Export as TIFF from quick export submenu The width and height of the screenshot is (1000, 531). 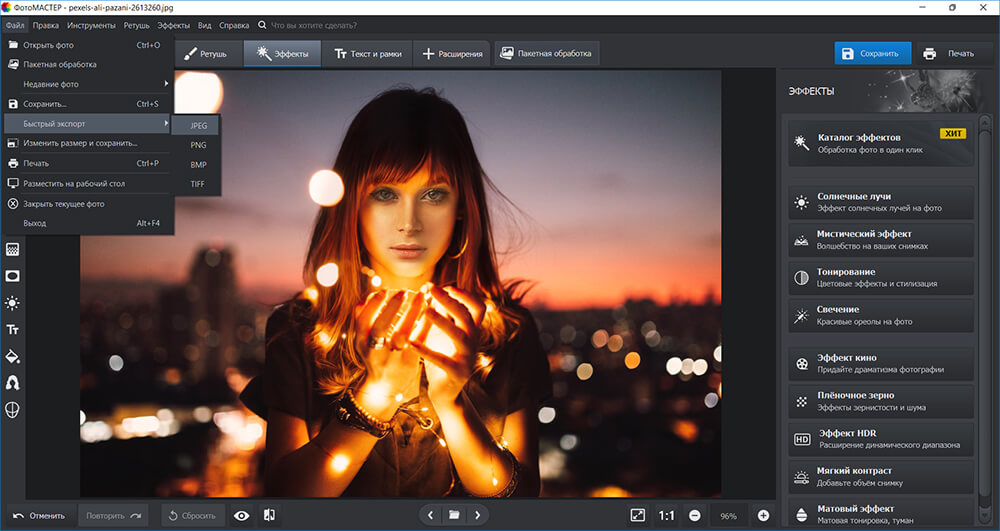tap(197, 184)
